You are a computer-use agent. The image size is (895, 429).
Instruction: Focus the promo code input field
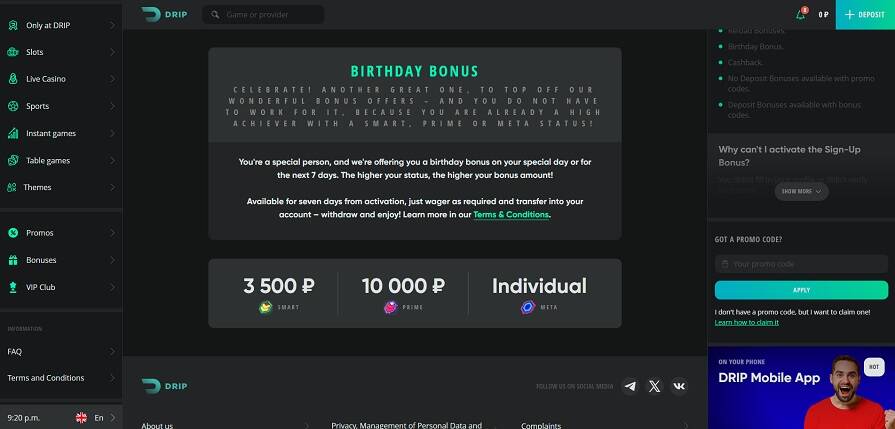pos(801,264)
